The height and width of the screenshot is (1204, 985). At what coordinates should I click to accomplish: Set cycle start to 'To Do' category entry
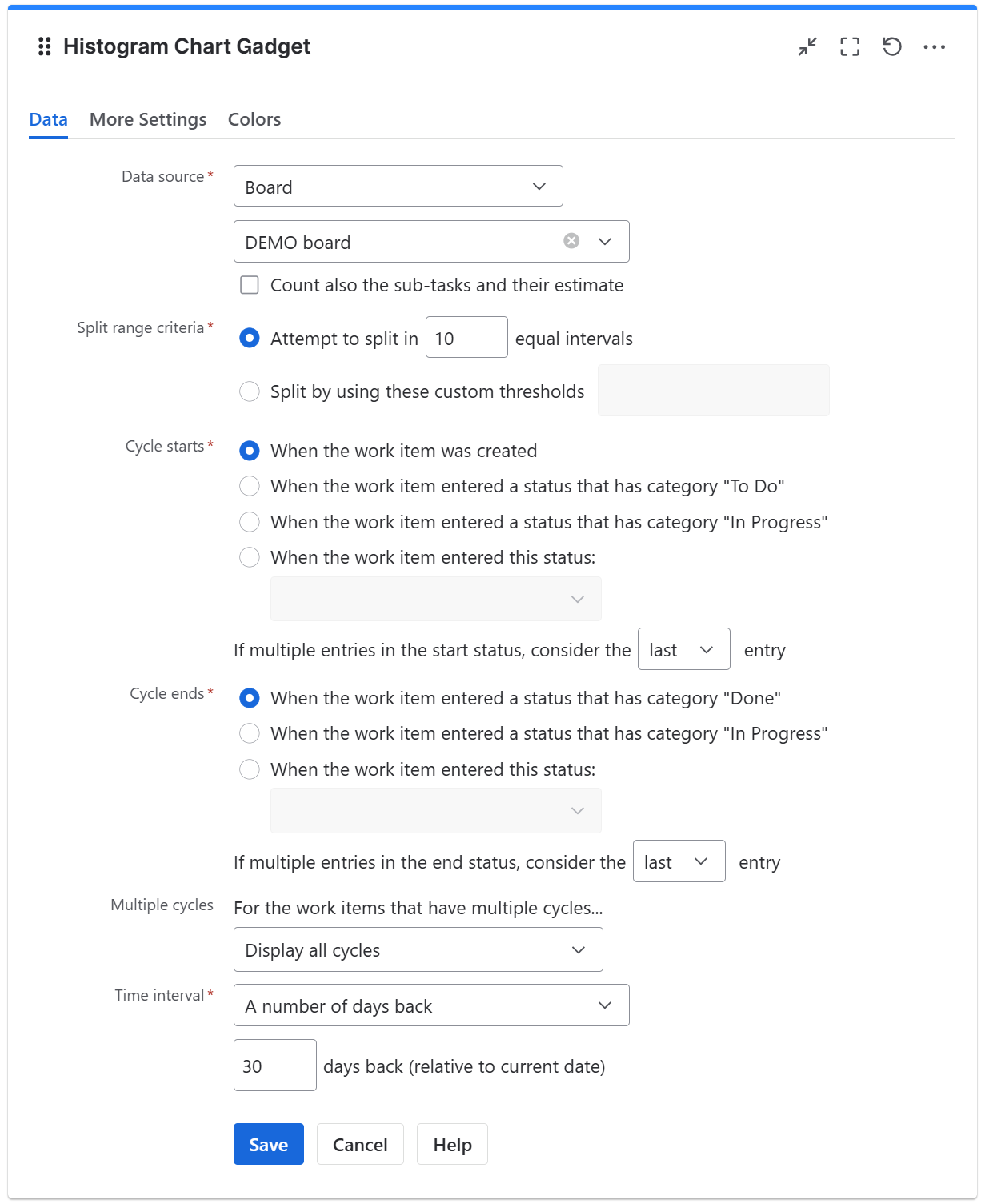(x=249, y=486)
